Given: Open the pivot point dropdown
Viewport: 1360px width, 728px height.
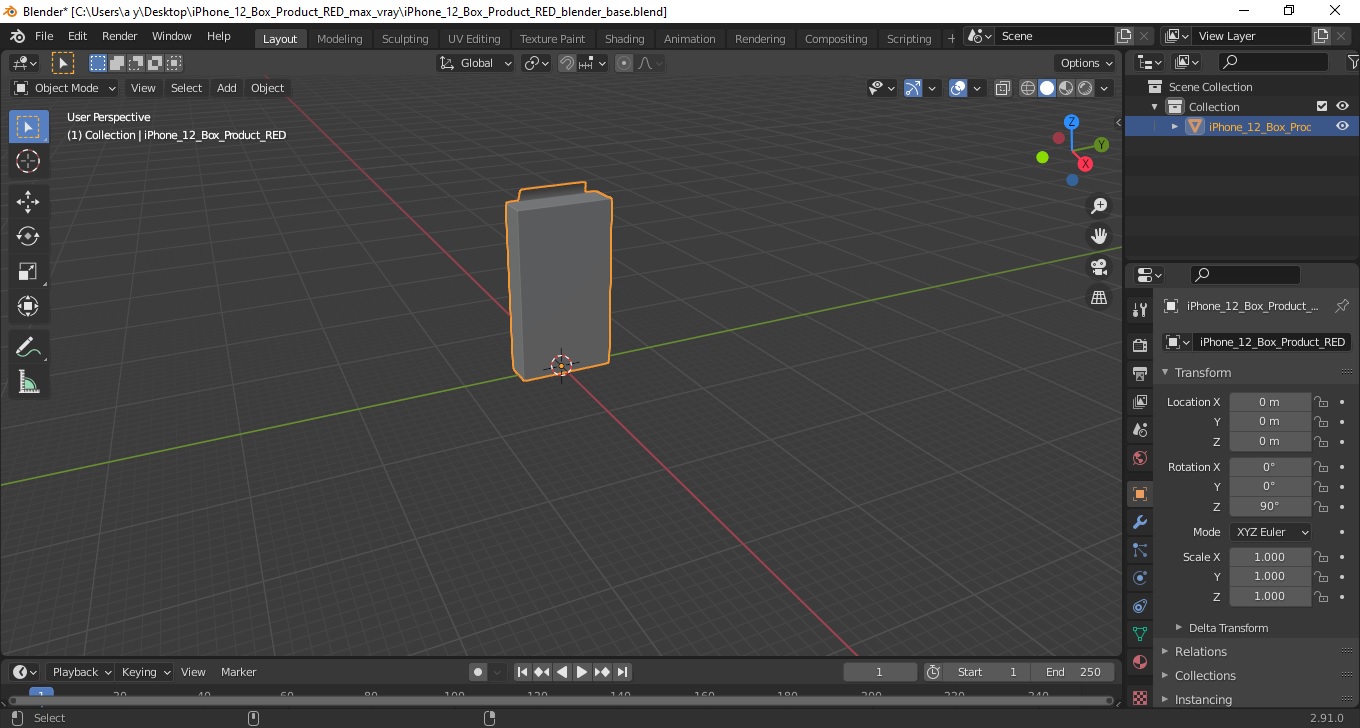Looking at the screenshot, I should [537, 63].
